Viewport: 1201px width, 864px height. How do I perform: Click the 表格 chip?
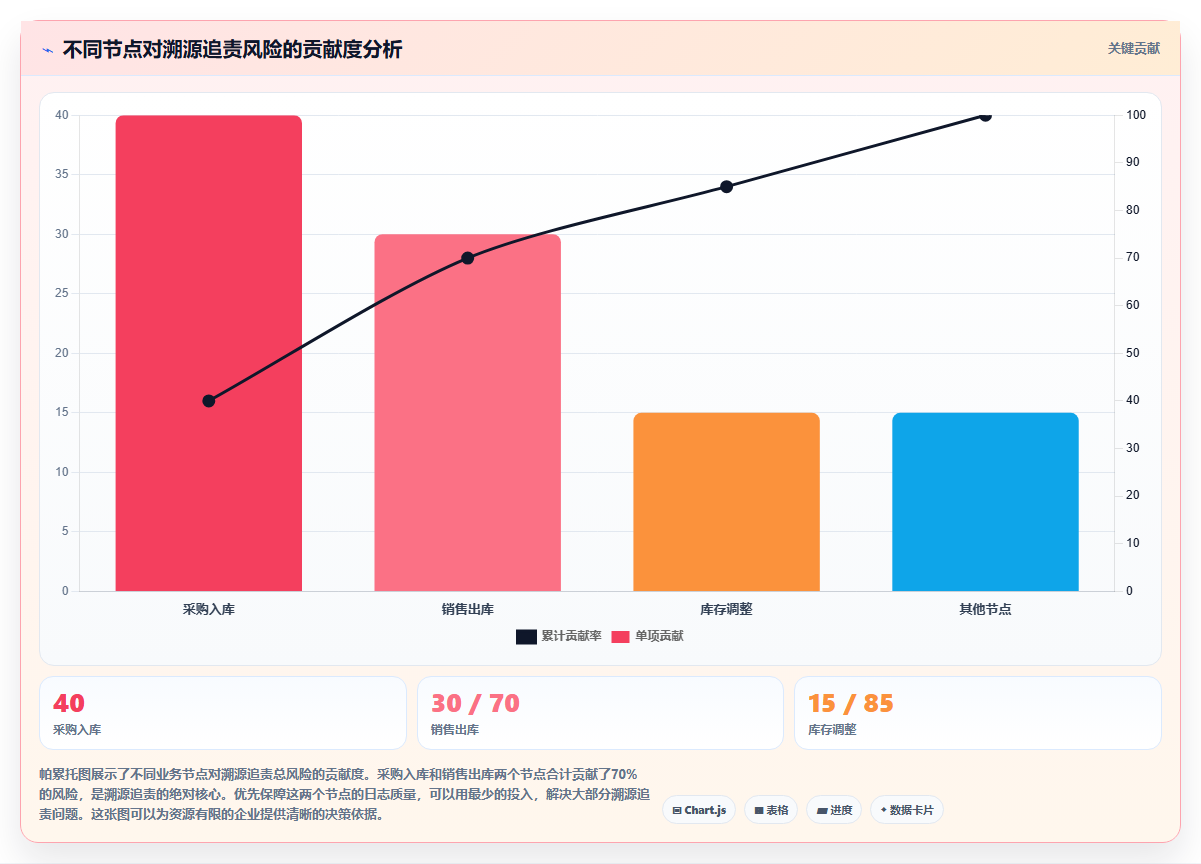coord(771,810)
